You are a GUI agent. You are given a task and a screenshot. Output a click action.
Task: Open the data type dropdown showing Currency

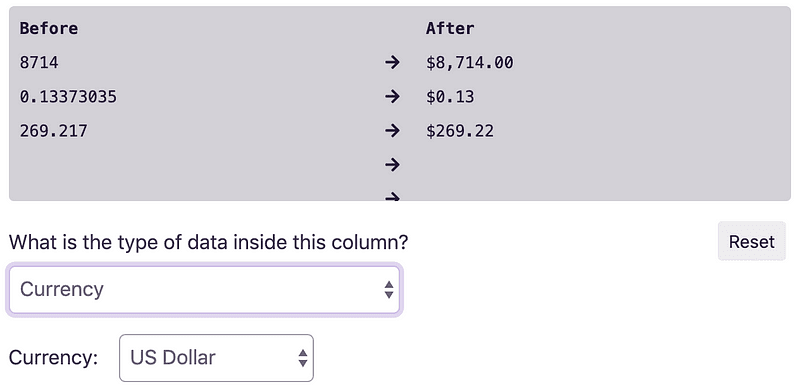204,290
